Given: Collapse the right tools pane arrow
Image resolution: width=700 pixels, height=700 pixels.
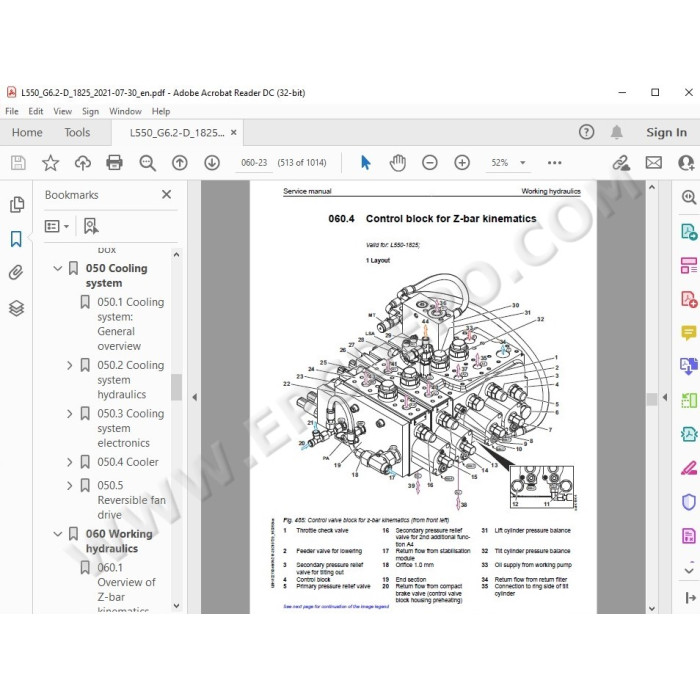Looking at the screenshot, I should (x=665, y=397).
